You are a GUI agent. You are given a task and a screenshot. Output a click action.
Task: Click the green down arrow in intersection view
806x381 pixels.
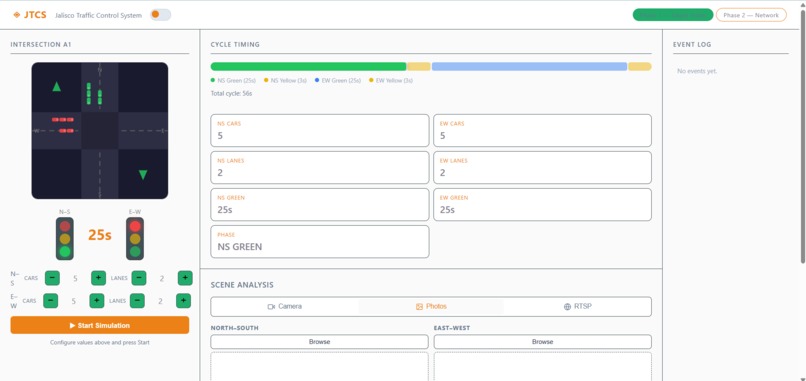point(143,175)
